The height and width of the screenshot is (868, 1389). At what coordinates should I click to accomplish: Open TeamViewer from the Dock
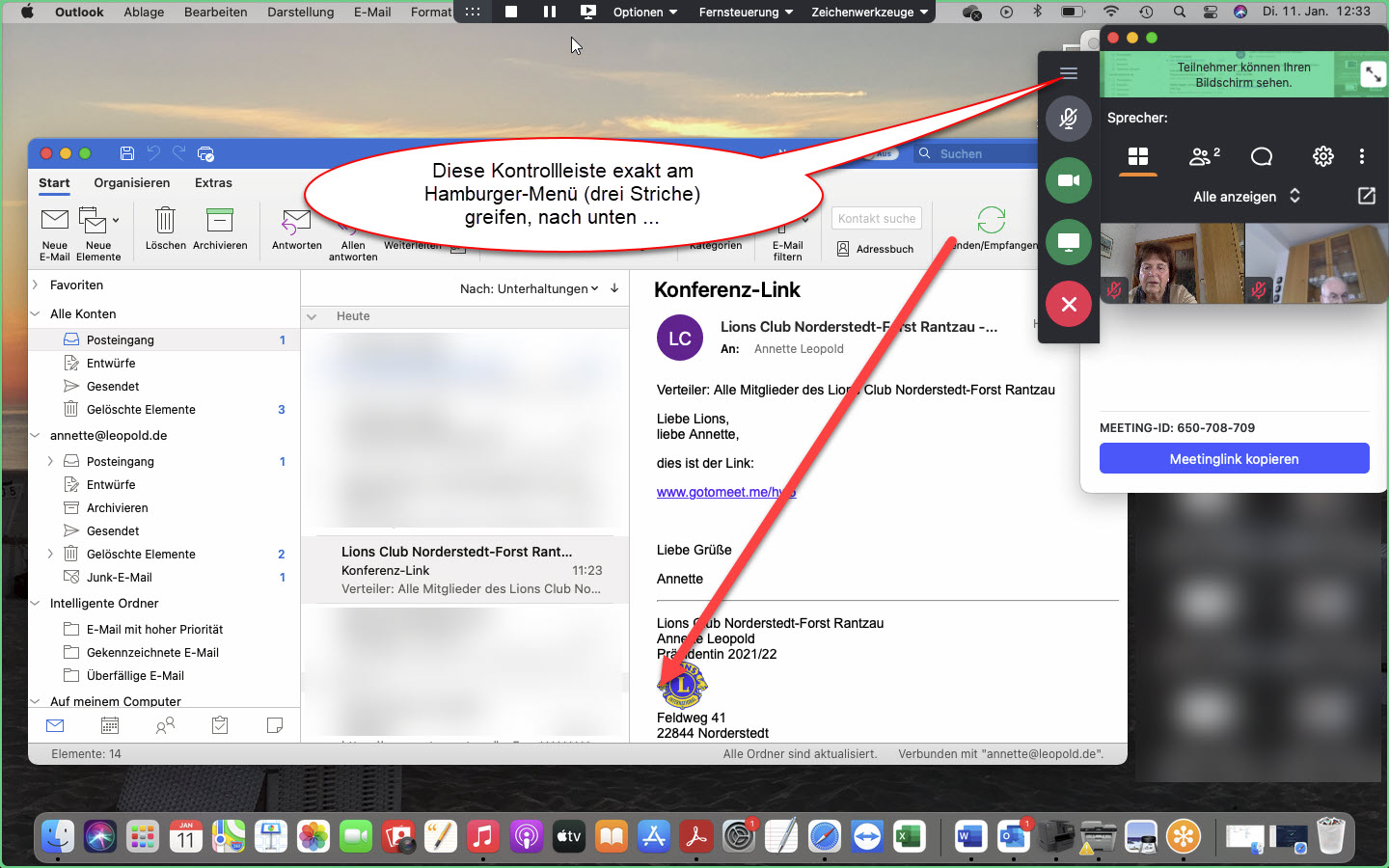(867, 836)
